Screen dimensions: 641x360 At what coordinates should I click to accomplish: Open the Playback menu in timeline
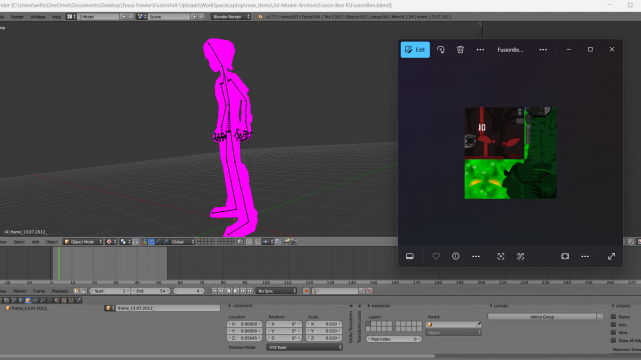coord(60,291)
